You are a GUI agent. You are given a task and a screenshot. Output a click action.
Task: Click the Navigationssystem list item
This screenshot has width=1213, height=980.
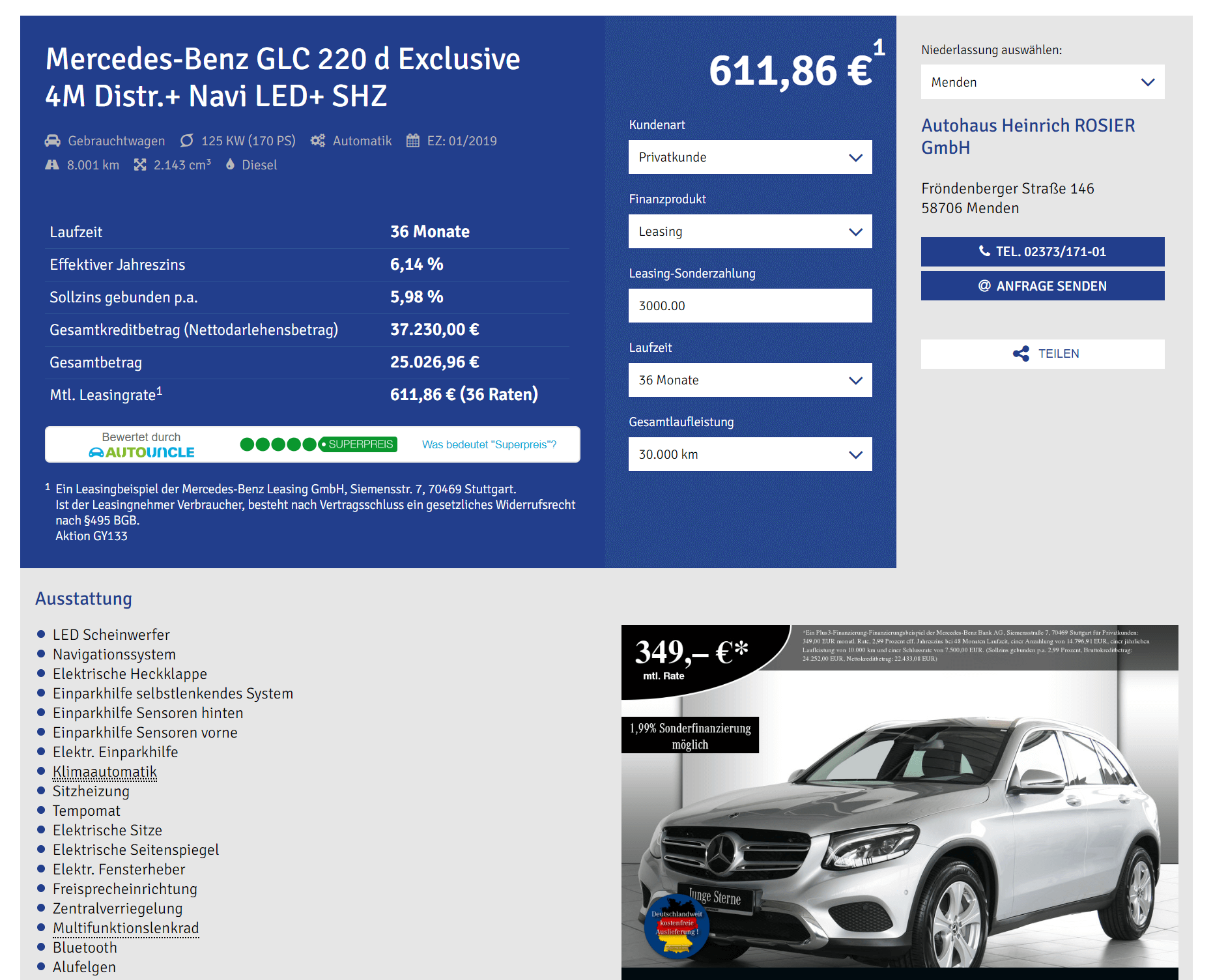click(x=114, y=654)
